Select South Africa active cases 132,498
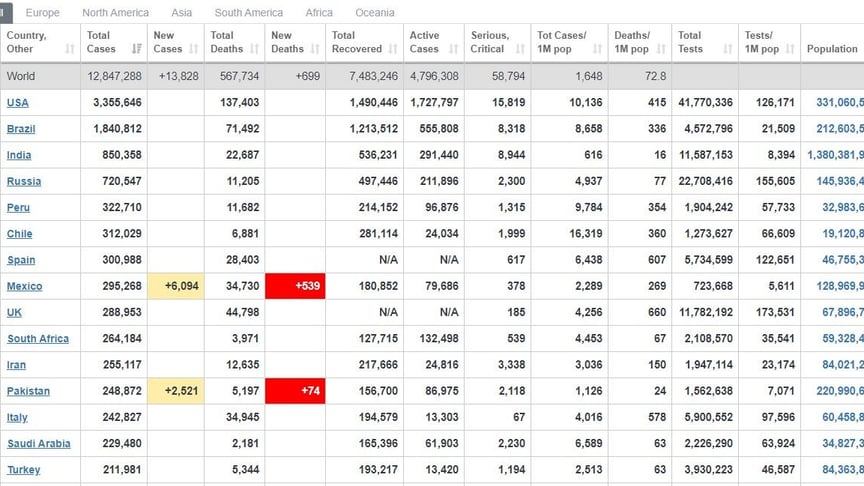This screenshot has width=864, height=486. click(x=439, y=339)
